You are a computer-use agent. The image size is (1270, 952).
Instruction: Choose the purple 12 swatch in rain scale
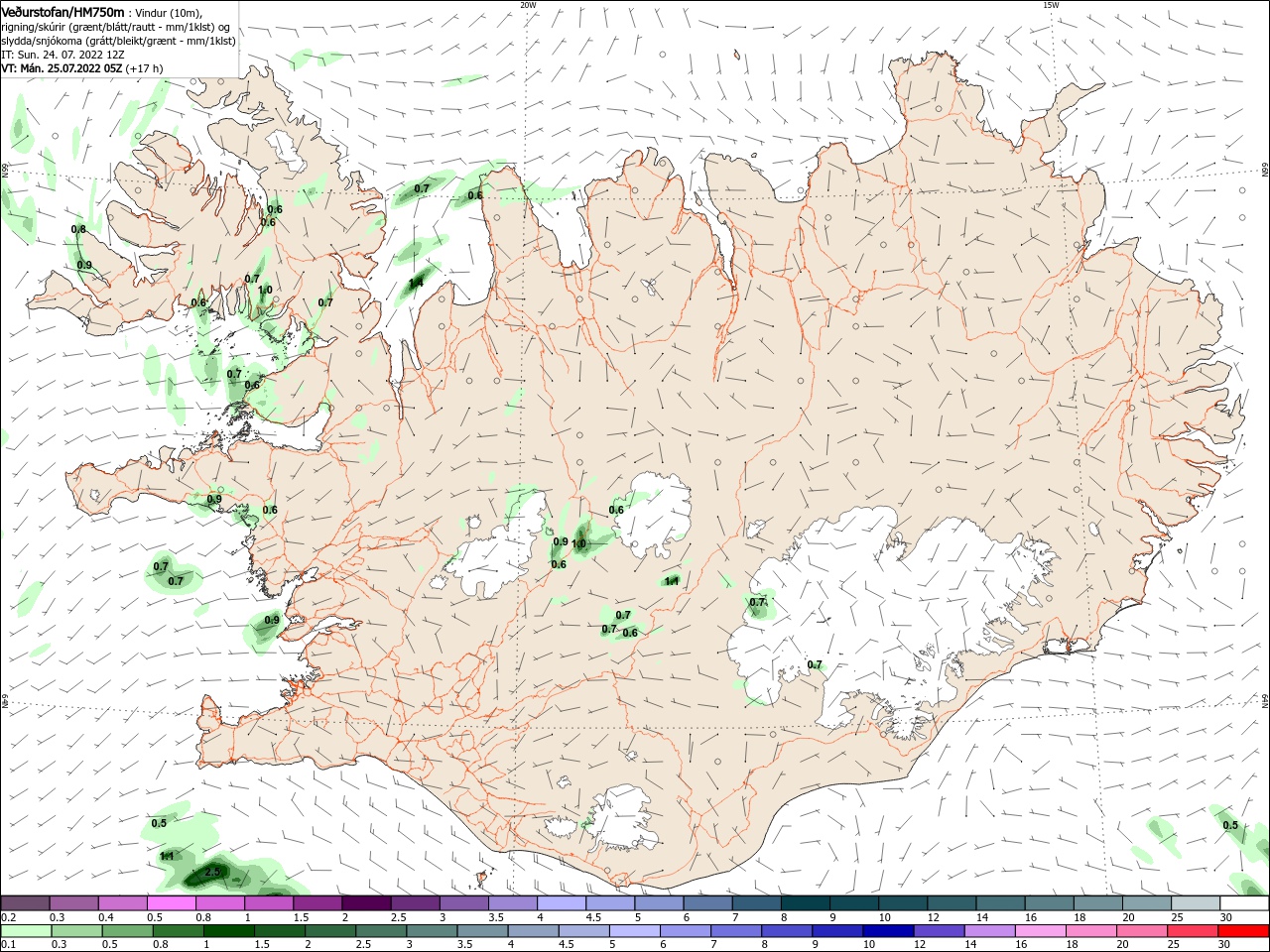(x=940, y=931)
